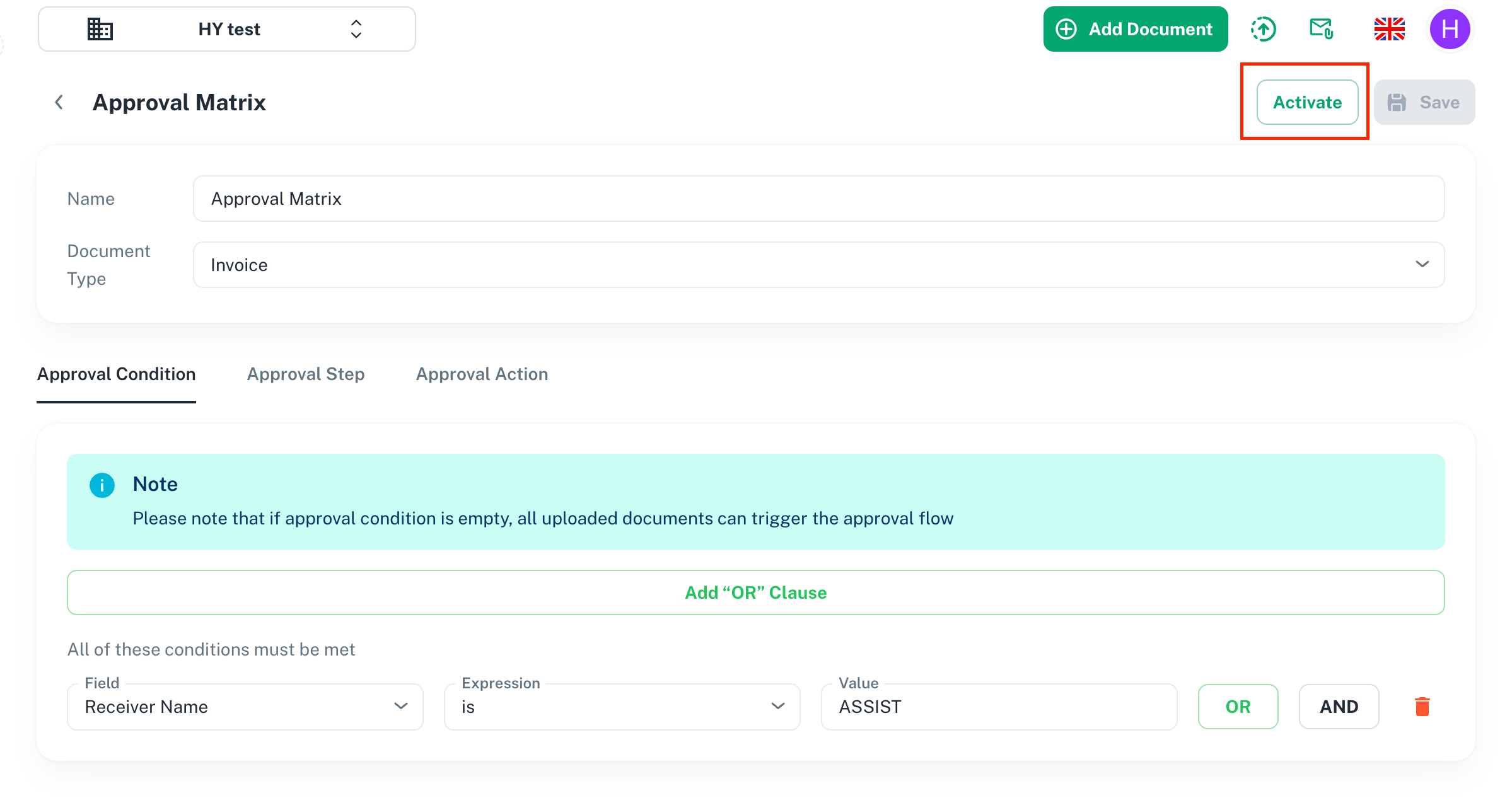Click "All of these conditions must be met" text
1512x798 pixels.
click(x=211, y=649)
